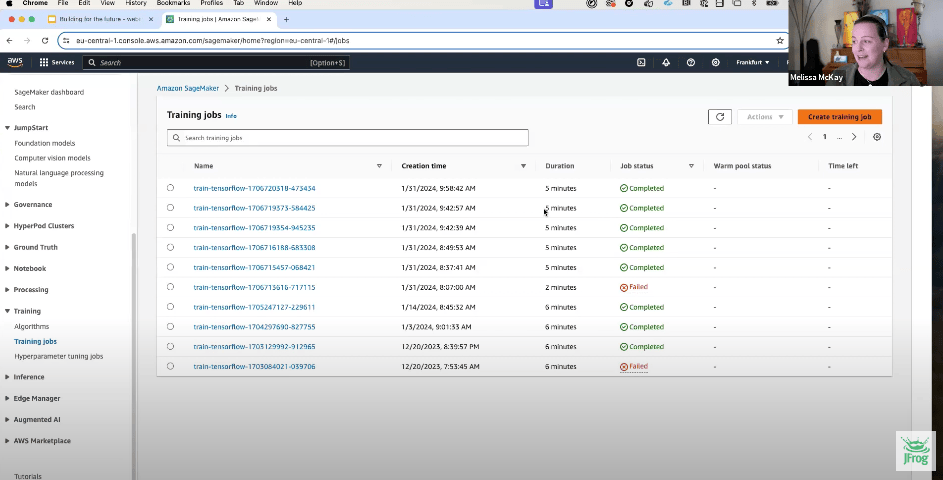Open the notifications bell icon
The height and width of the screenshot is (480, 943).
(666, 62)
